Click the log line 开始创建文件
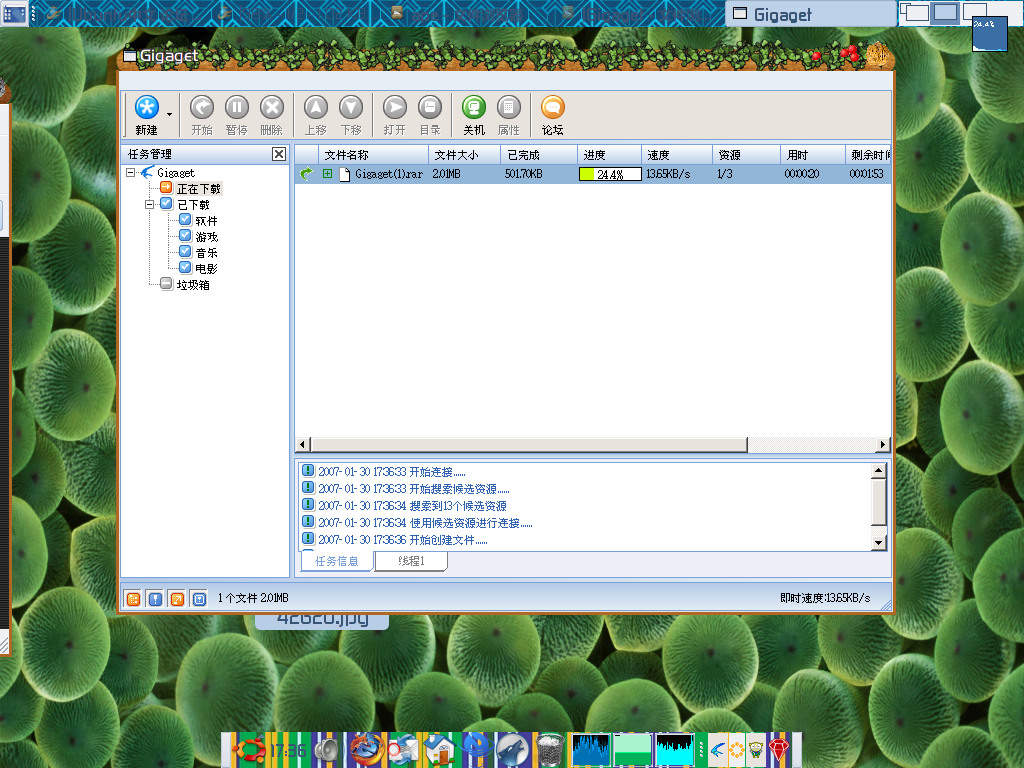 (x=403, y=539)
